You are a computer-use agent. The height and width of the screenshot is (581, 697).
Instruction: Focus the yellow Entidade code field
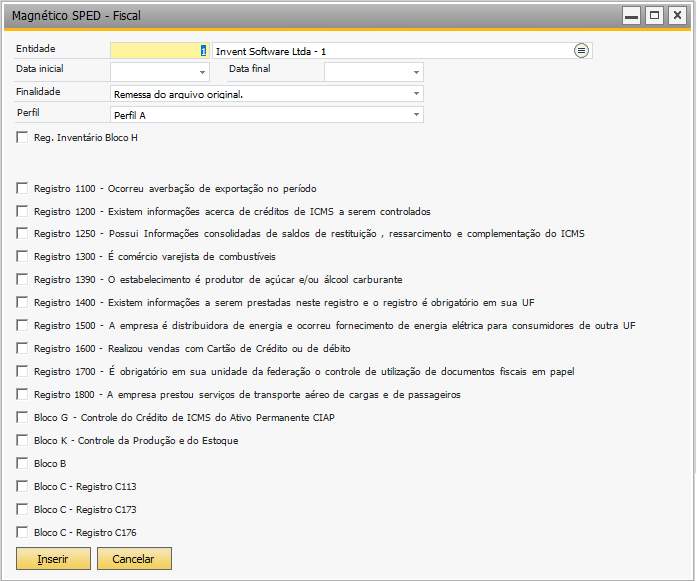[160, 51]
